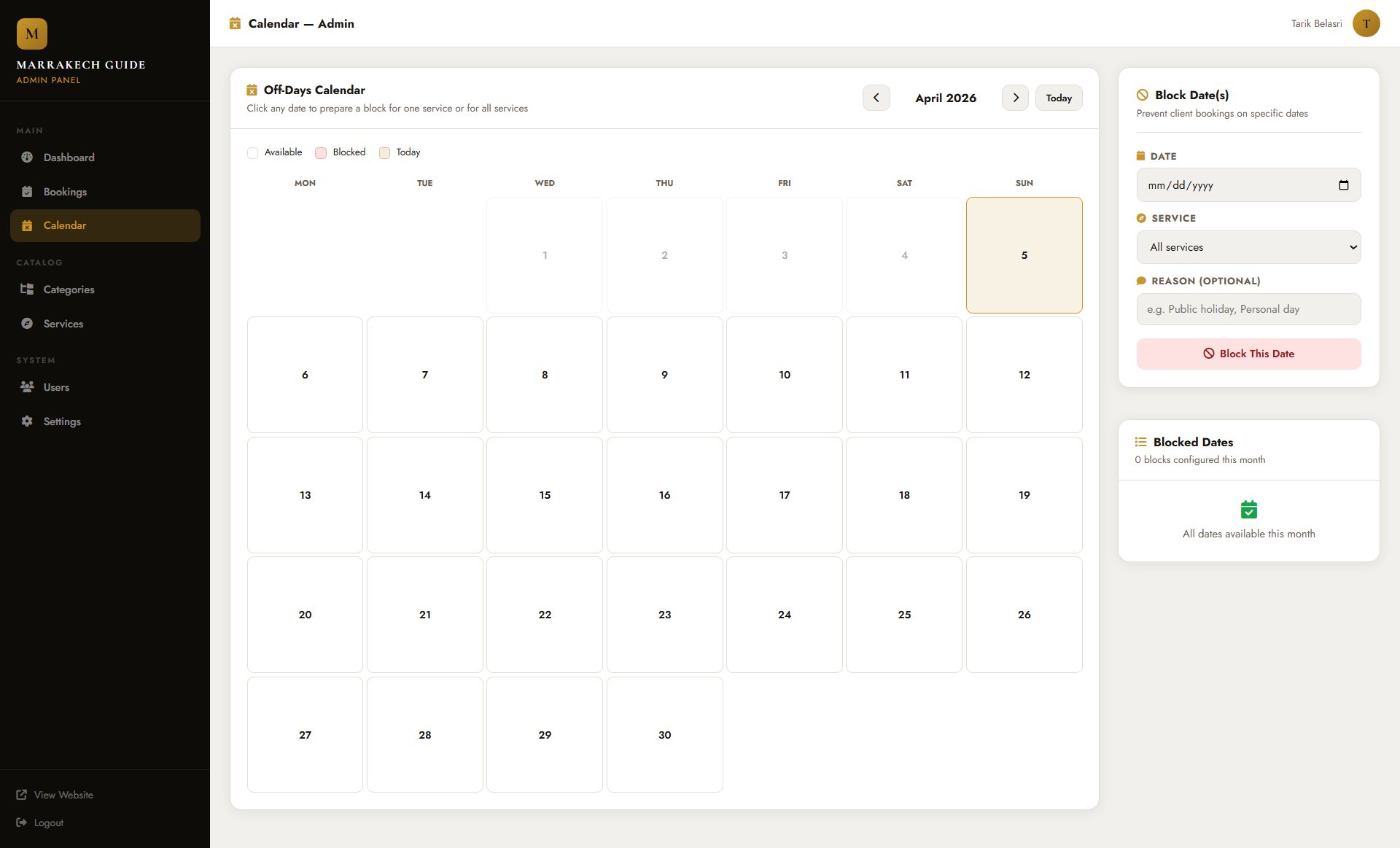Click the Categories icon under Catalog
This screenshot has width=1400, height=848.
click(x=26, y=289)
